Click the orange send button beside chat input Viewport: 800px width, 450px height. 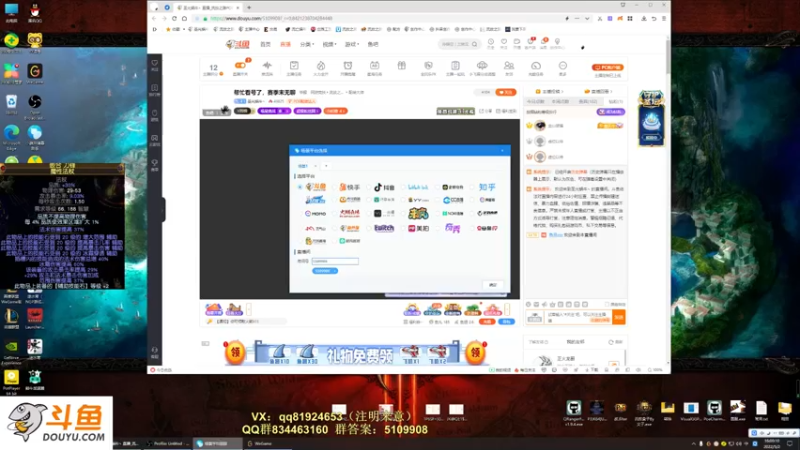point(619,317)
